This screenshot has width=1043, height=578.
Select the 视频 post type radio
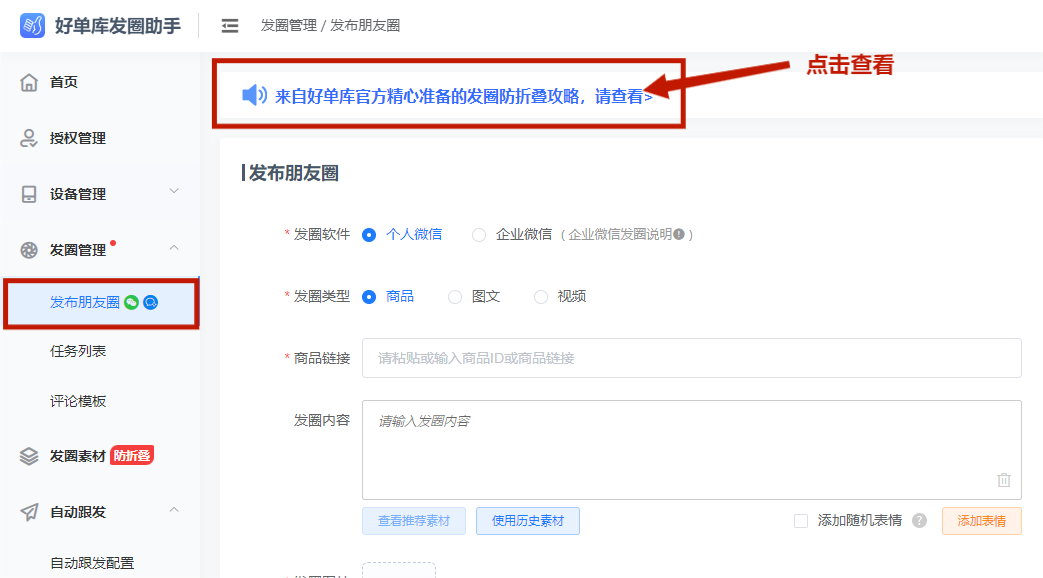click(x=541, y=297)
